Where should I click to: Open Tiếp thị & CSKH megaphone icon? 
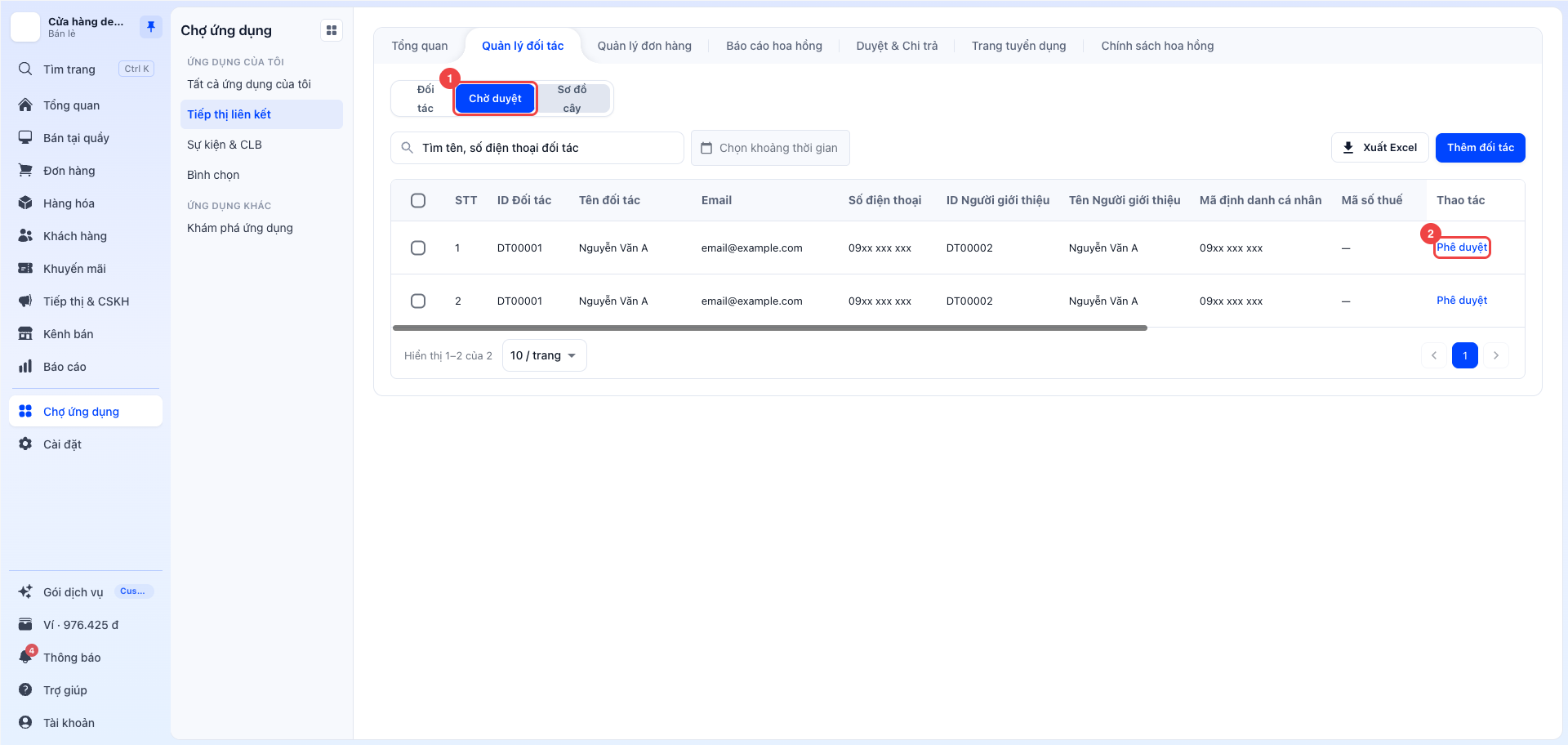(x=25, y=301)
